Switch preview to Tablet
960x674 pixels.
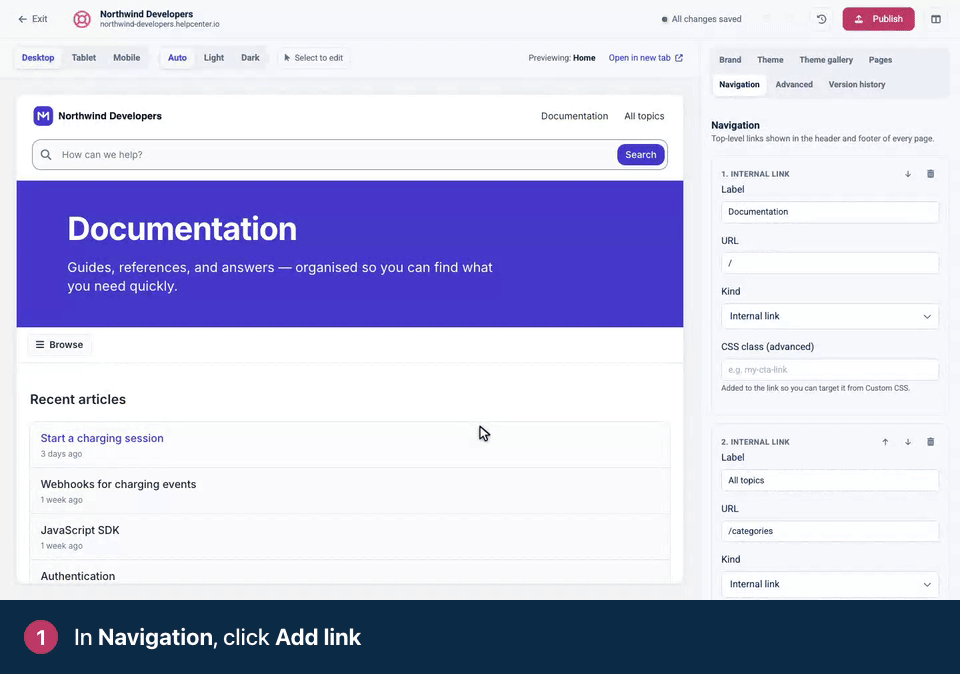(84, 58)
